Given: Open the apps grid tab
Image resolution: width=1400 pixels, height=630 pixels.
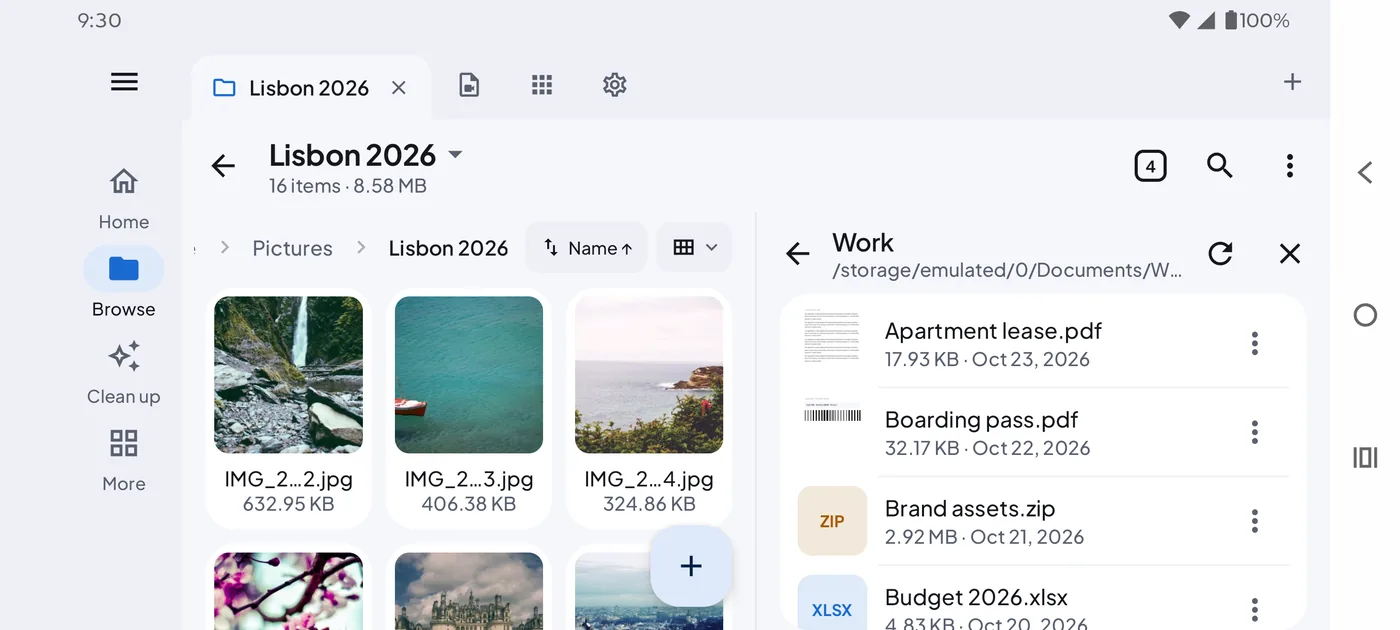Looking at the screenshot, I should click(542, 85).
